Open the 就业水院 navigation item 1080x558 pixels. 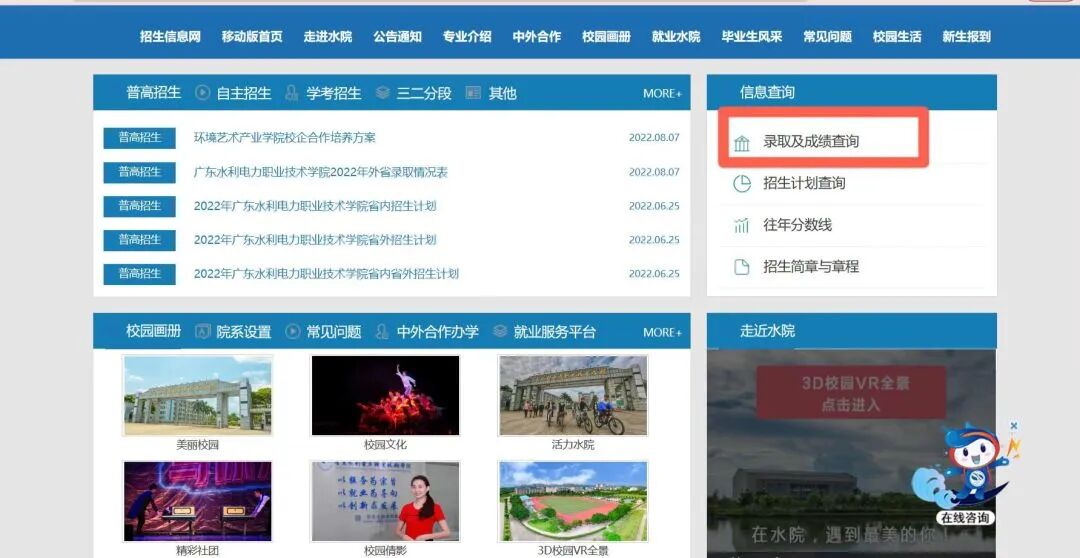[x=676, y=37]
